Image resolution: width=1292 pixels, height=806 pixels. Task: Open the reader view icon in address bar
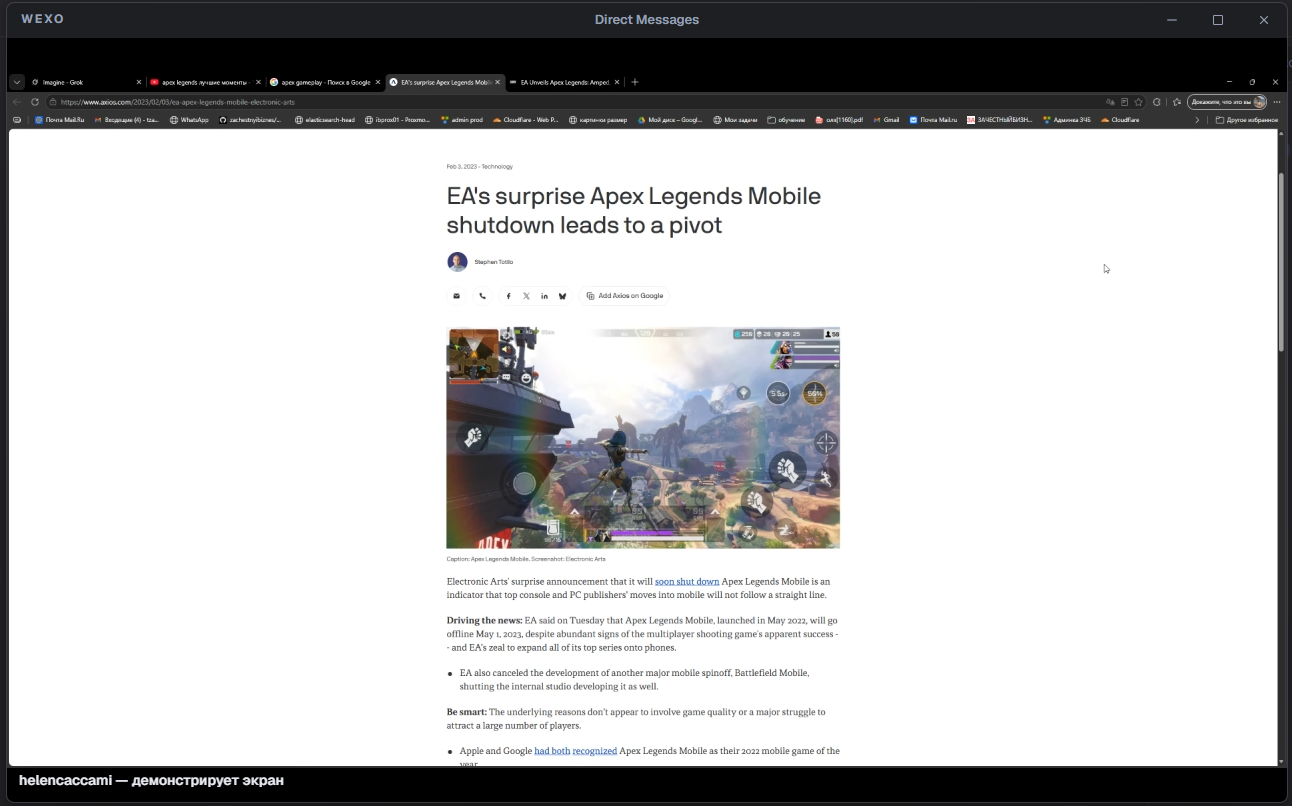pyautogui.click(x=1124, y=102)
